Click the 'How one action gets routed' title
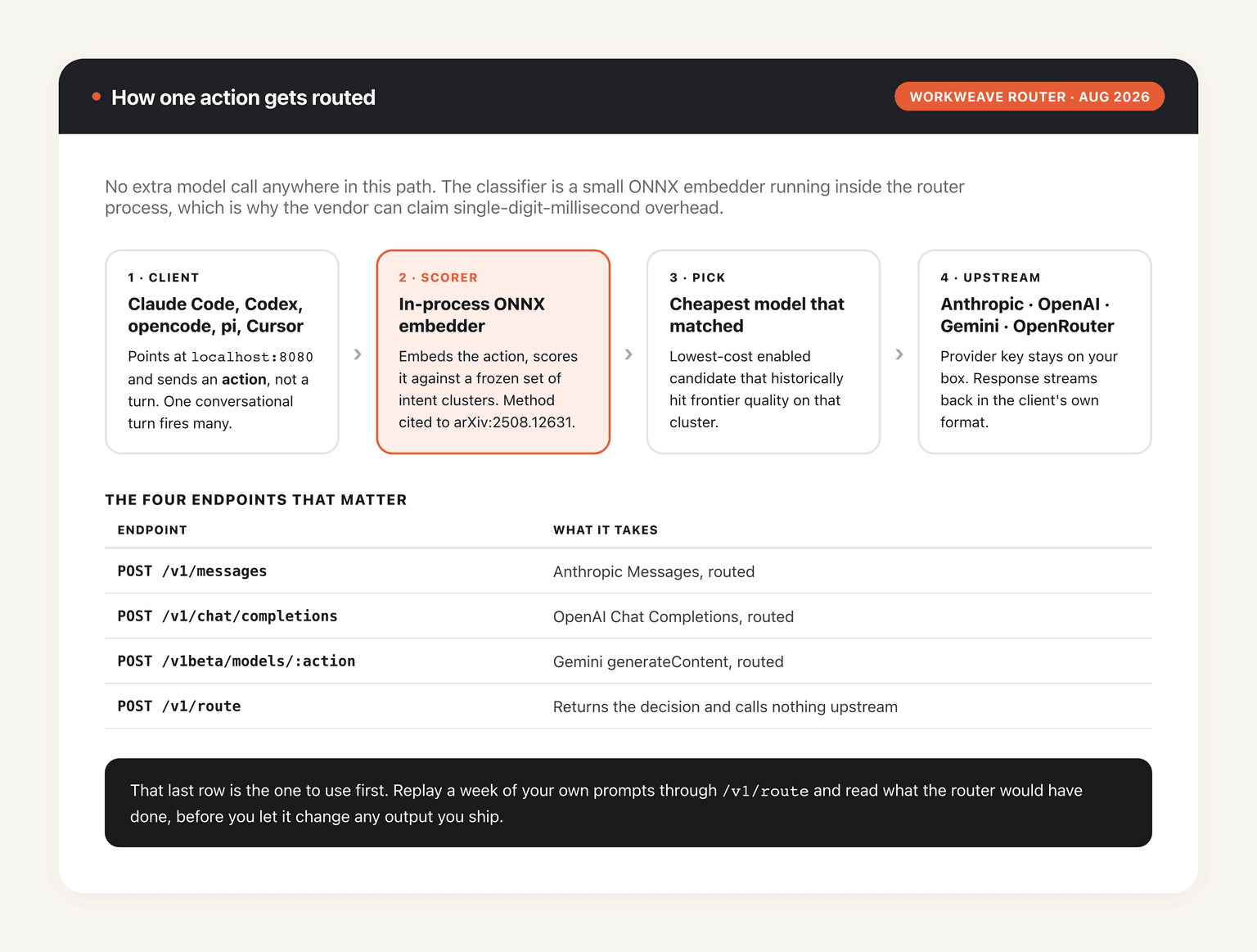Image resolution: width=1257 pixels, height=952 pixels. pos(243,97)
